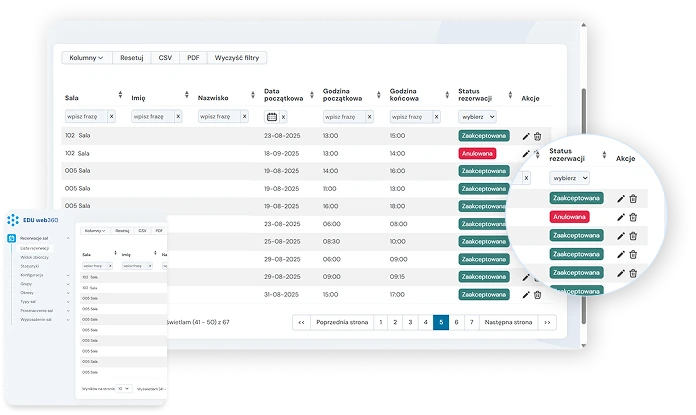Edit the last row dated 31-08-2025
Screen dimensions: 696x415
(526, 294)
